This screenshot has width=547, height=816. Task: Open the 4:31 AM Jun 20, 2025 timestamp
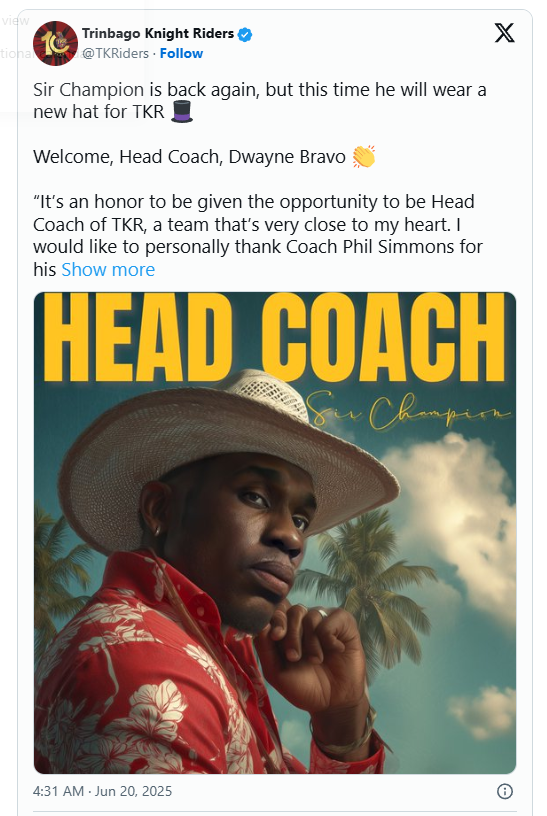point(103,791)
